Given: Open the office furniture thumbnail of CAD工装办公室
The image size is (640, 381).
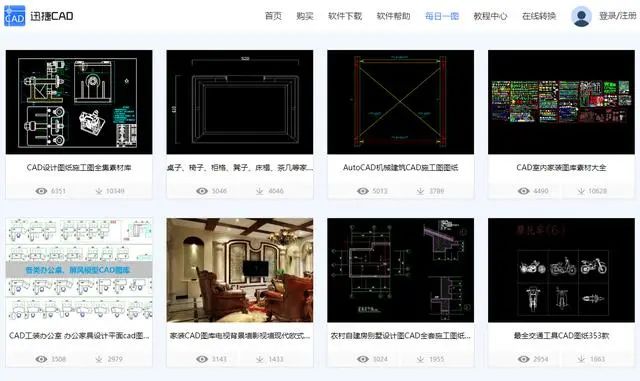Looking at the screenshot, I should (x=79, y=270).
